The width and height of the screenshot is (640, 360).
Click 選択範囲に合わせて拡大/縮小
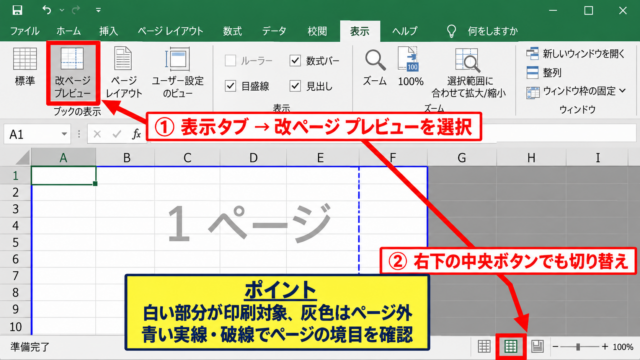469,73
